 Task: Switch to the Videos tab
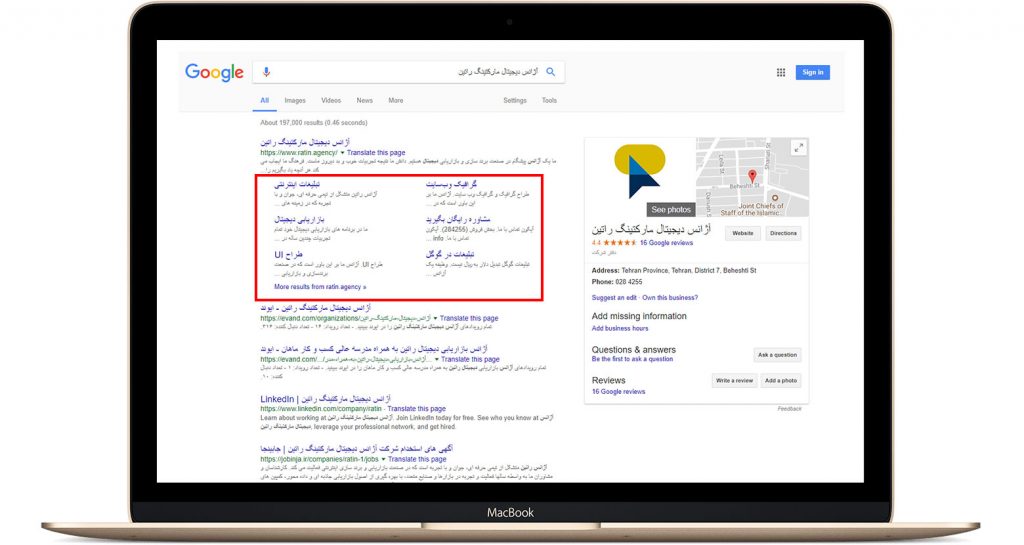tap(331, 101)
